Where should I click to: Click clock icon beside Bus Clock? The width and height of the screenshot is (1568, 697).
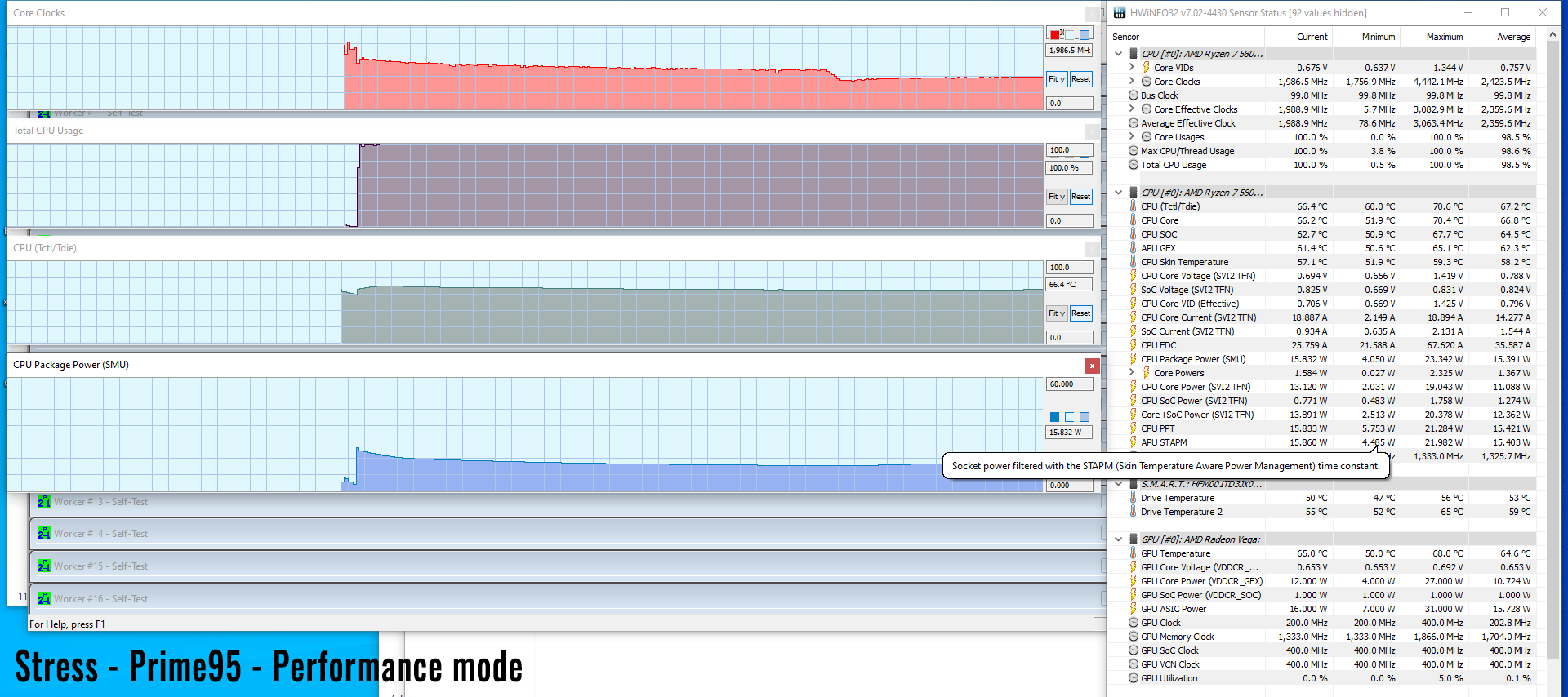click(x=1134, y=95)
